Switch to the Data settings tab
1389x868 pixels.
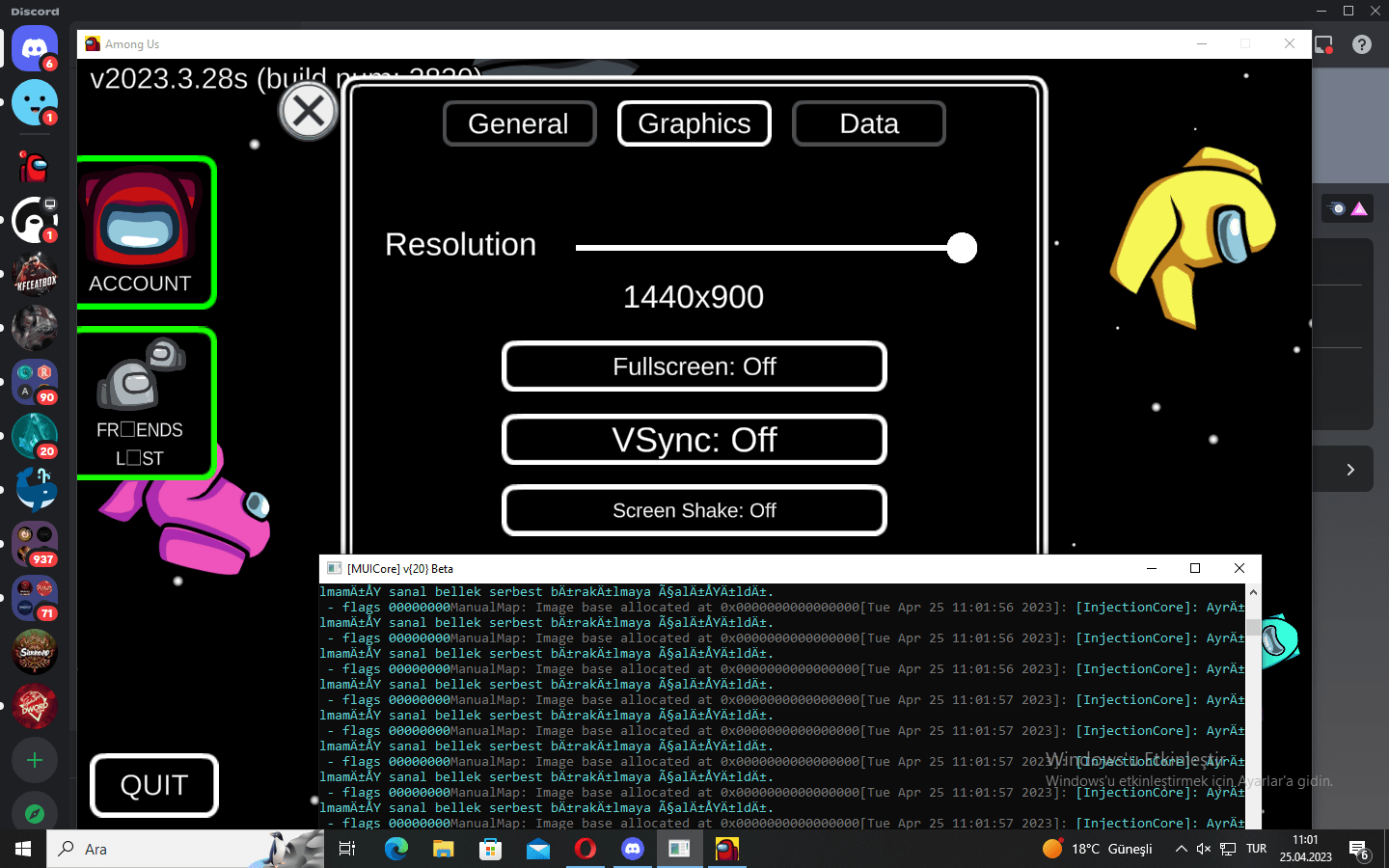[869, 123]
